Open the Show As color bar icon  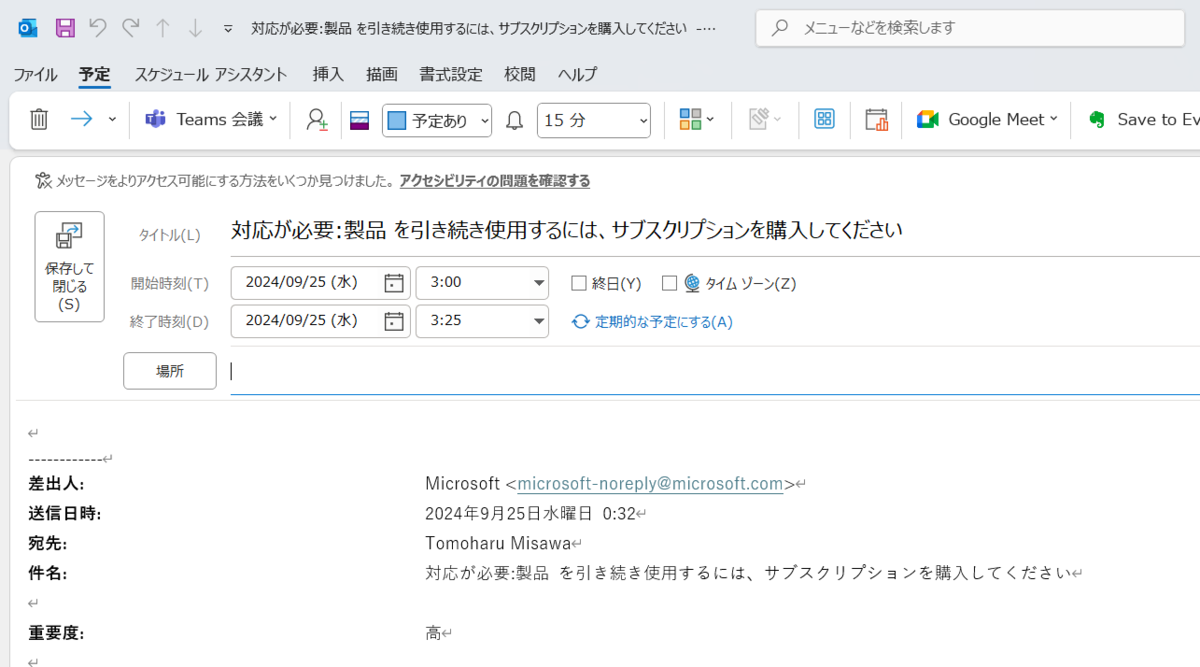tap(360, 120)
